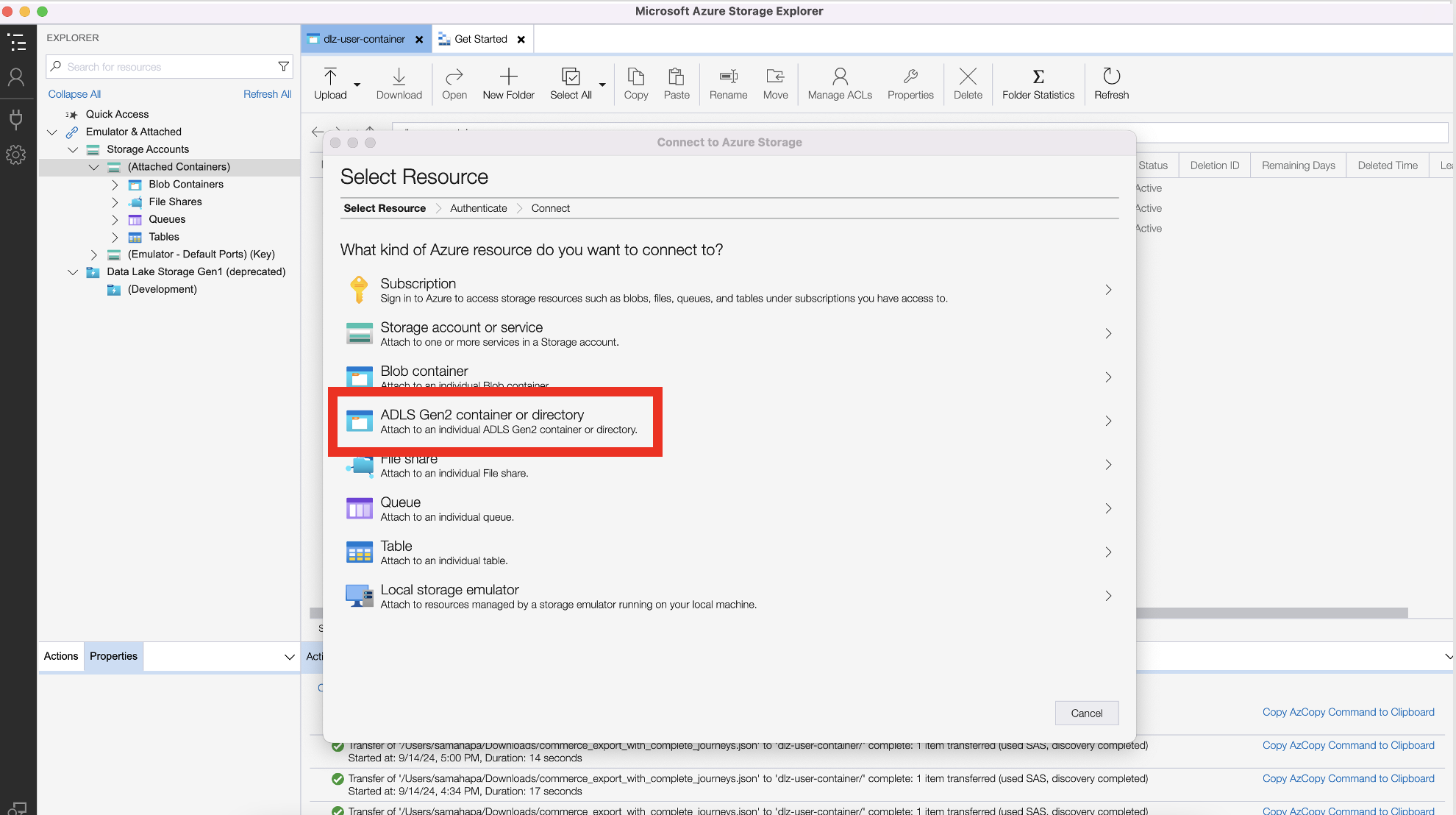This screenshot has width=1456, height=815.
Task: Collapse the Data Lake Storage Gen1 node
Action: pos(73,272)
